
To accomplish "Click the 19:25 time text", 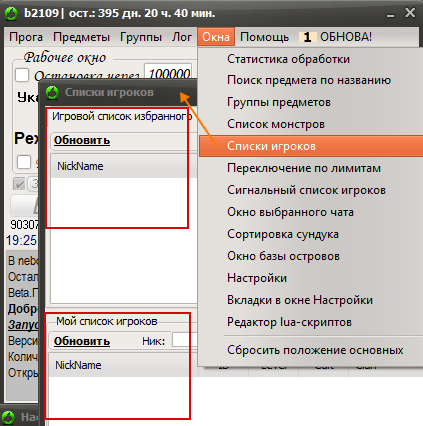I will 21,240.
